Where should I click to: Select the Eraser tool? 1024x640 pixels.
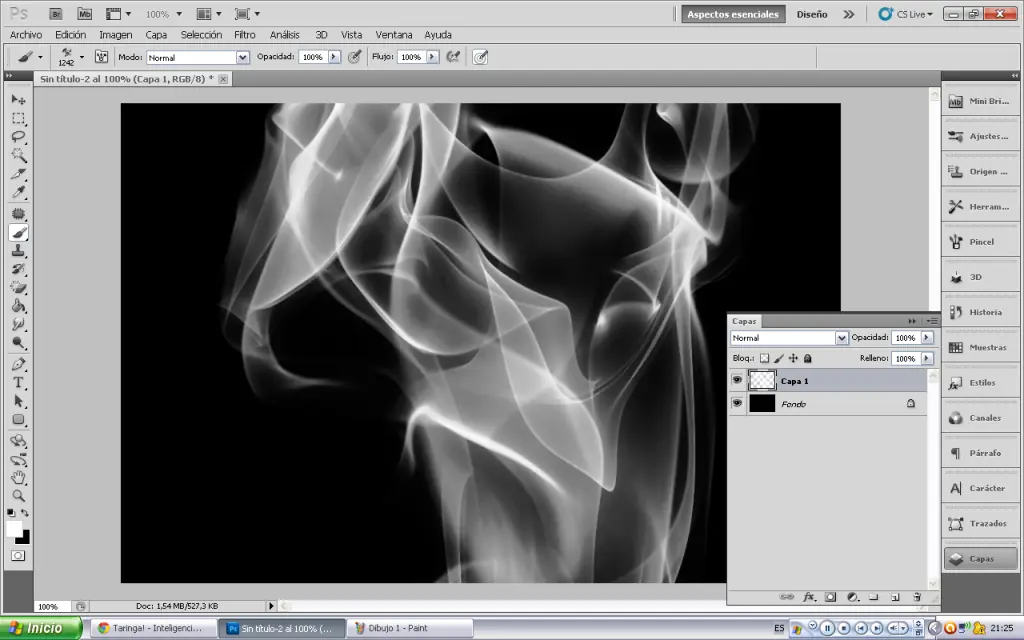click(18, 287)
